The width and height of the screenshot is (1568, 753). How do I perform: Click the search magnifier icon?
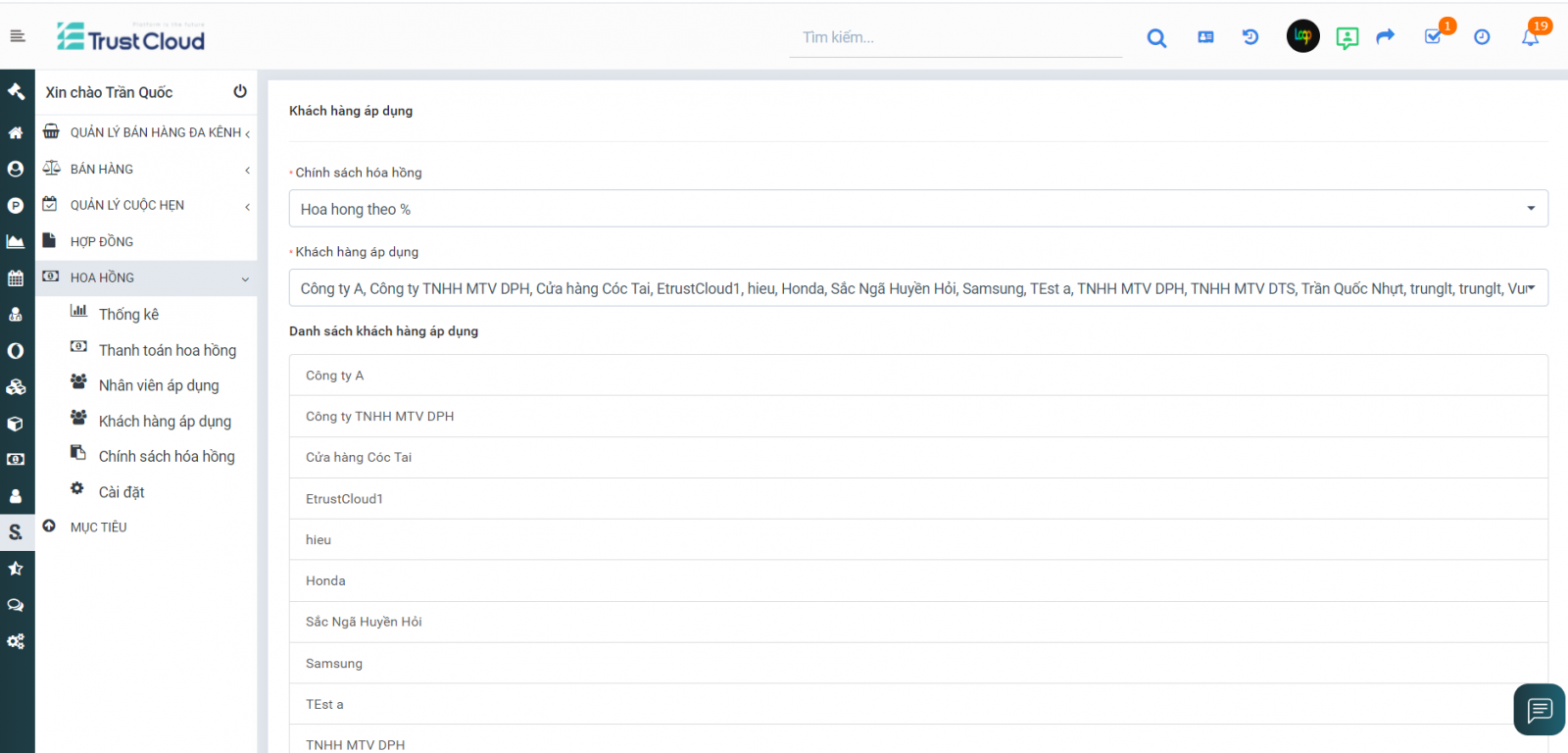(1156, 38)
